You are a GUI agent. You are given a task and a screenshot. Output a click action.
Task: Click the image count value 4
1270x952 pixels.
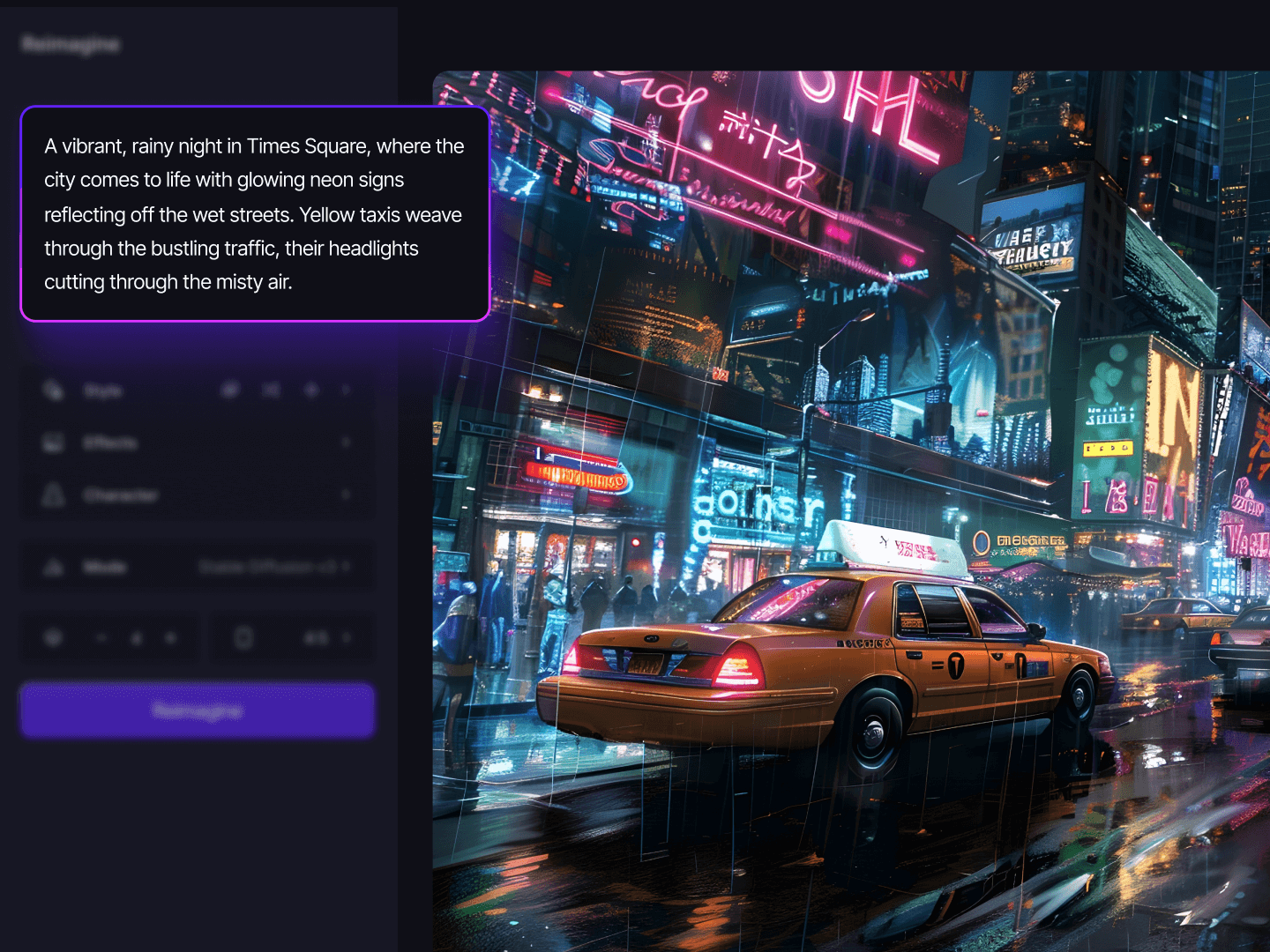pos(136,637)
